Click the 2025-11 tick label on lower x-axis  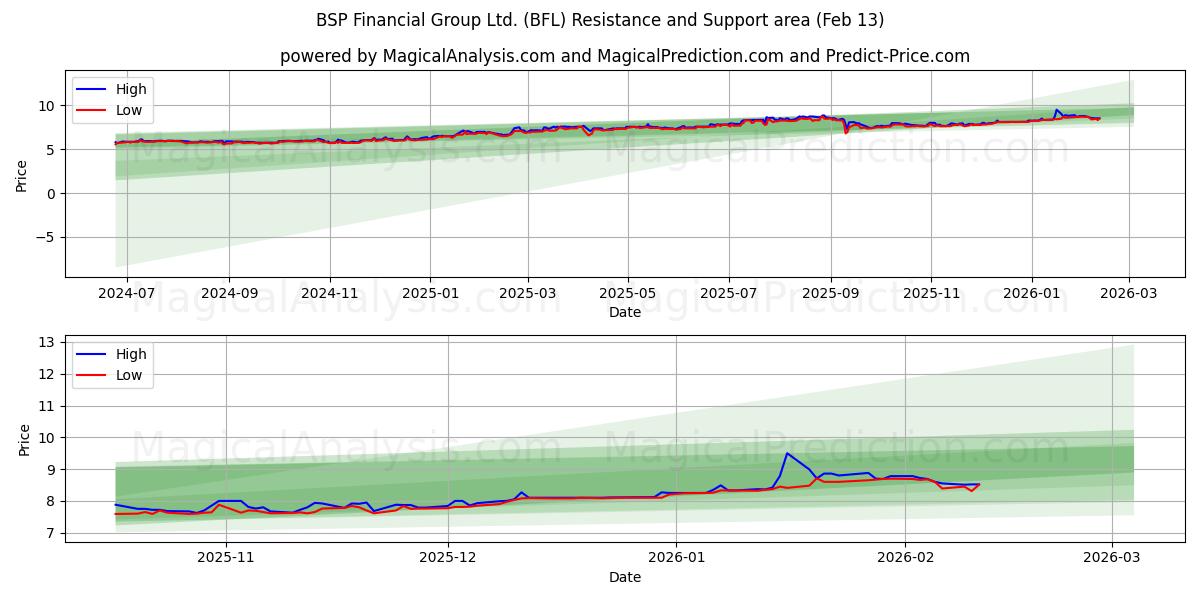[225, 559]
